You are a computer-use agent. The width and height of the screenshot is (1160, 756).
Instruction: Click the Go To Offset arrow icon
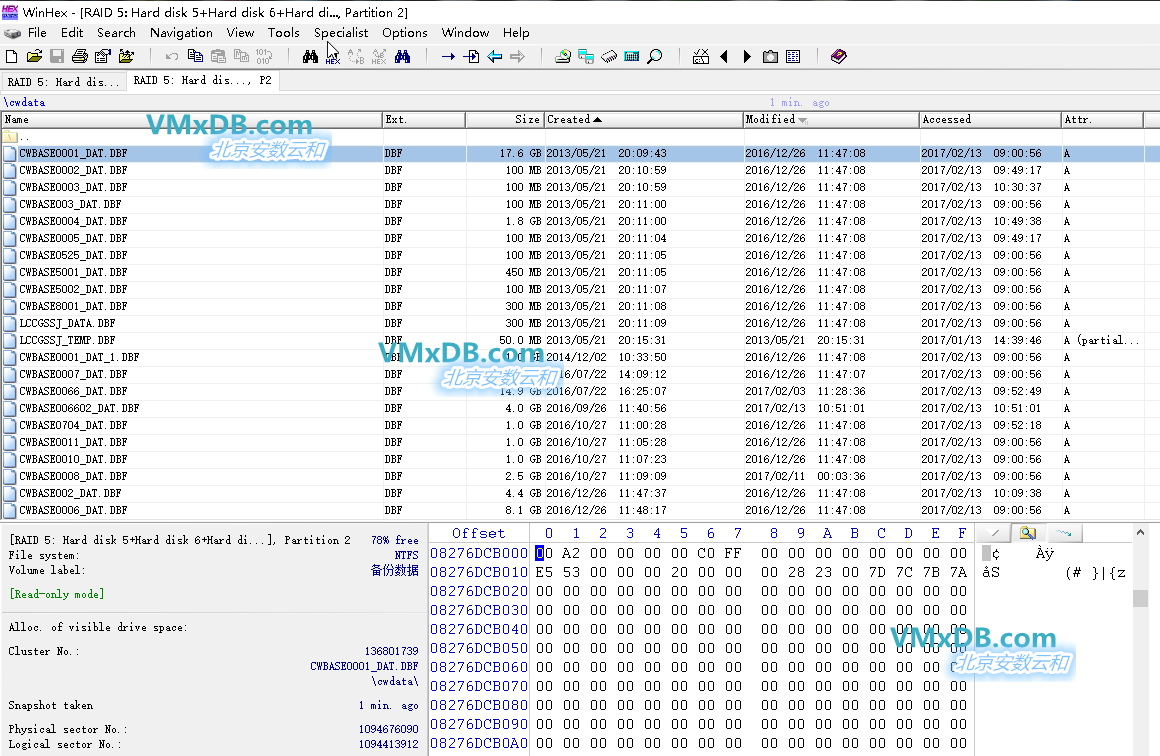(x=448, y=56)
